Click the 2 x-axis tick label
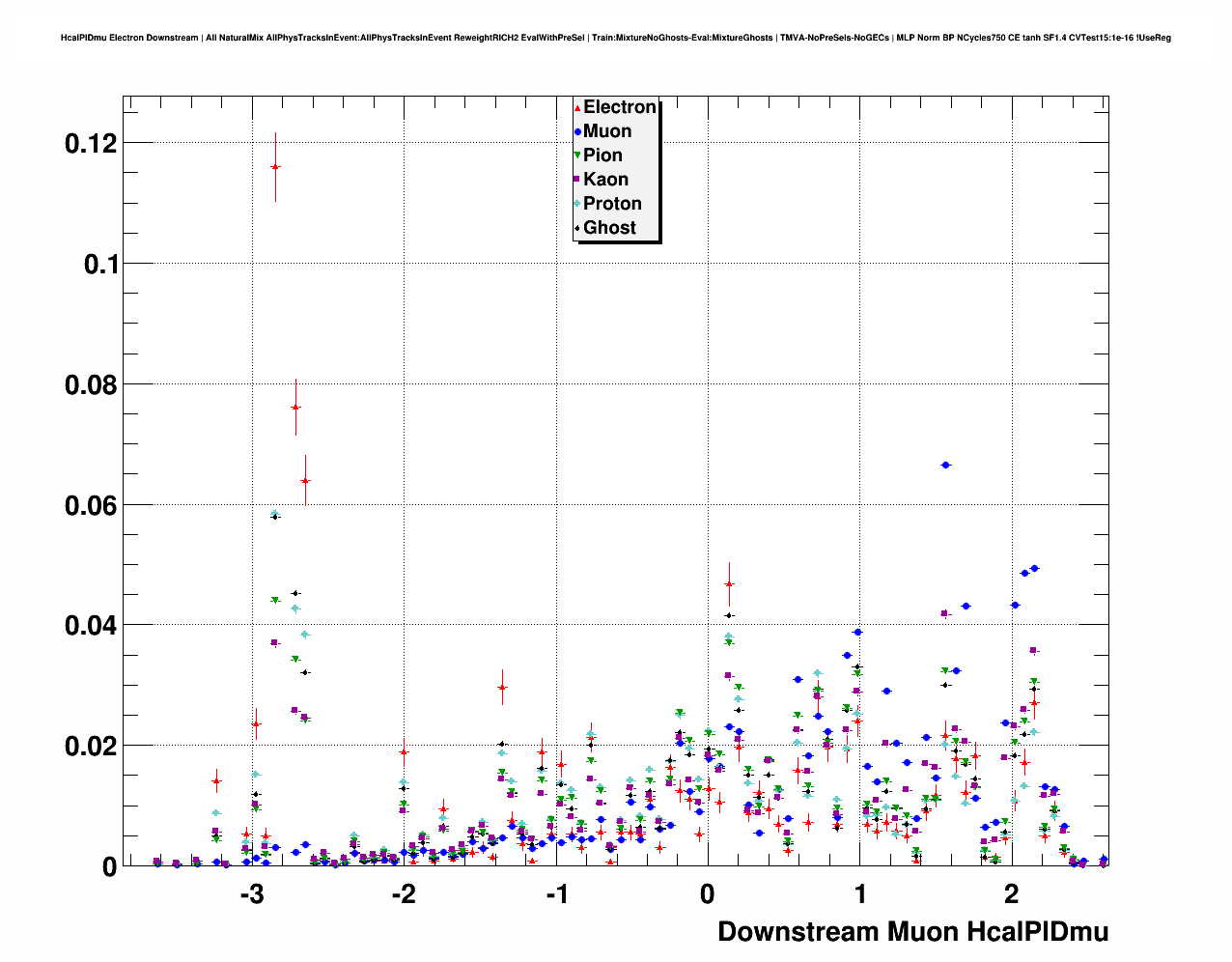 (1011, 894)
